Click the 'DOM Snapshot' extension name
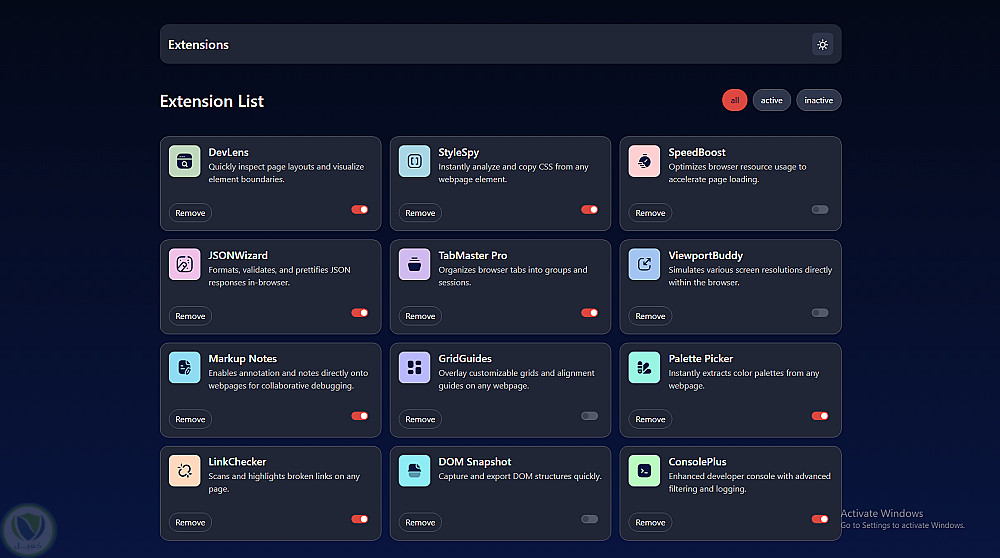The image size is (1000, 558). pos(474,462)
